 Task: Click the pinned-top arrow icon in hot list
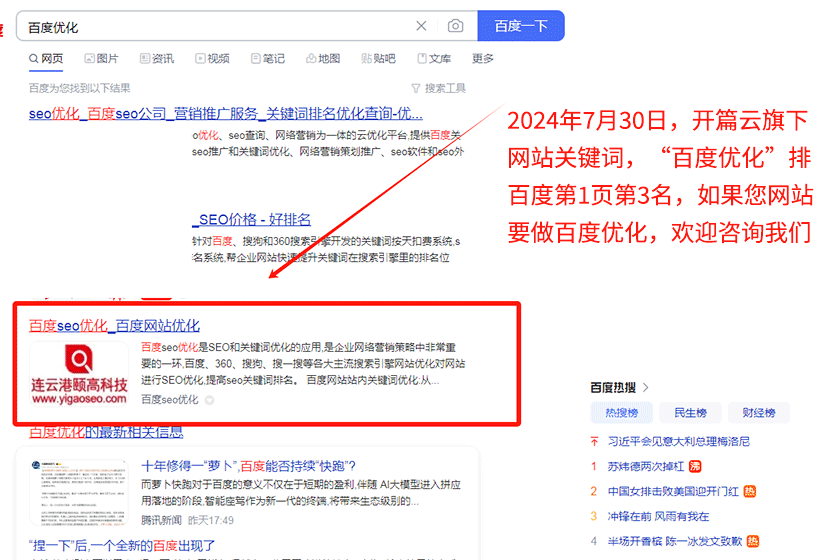tap(594, 442)
